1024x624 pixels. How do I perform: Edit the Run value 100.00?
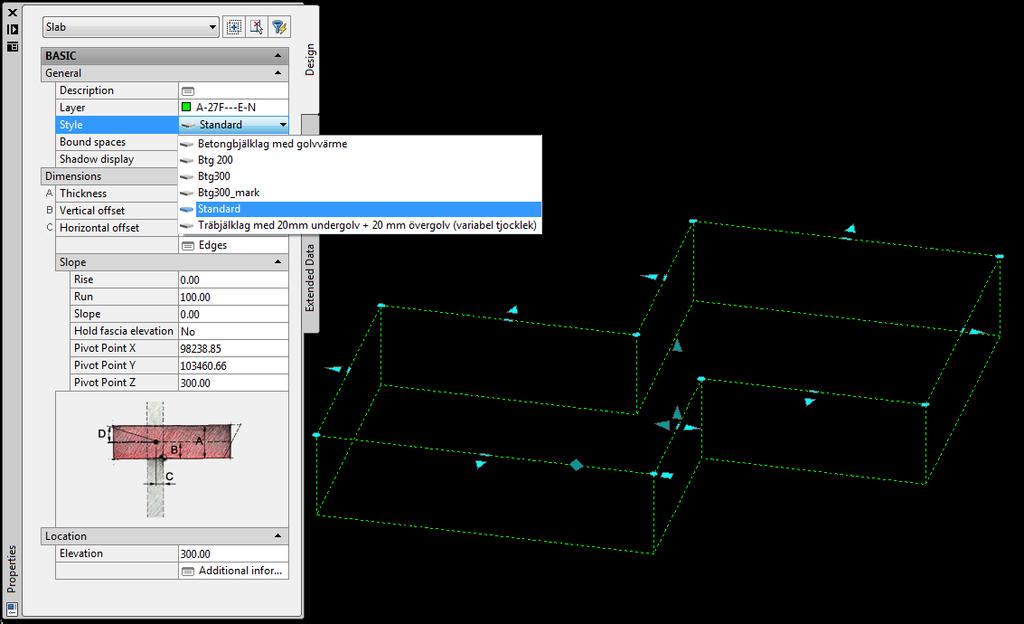pos(233,297)
